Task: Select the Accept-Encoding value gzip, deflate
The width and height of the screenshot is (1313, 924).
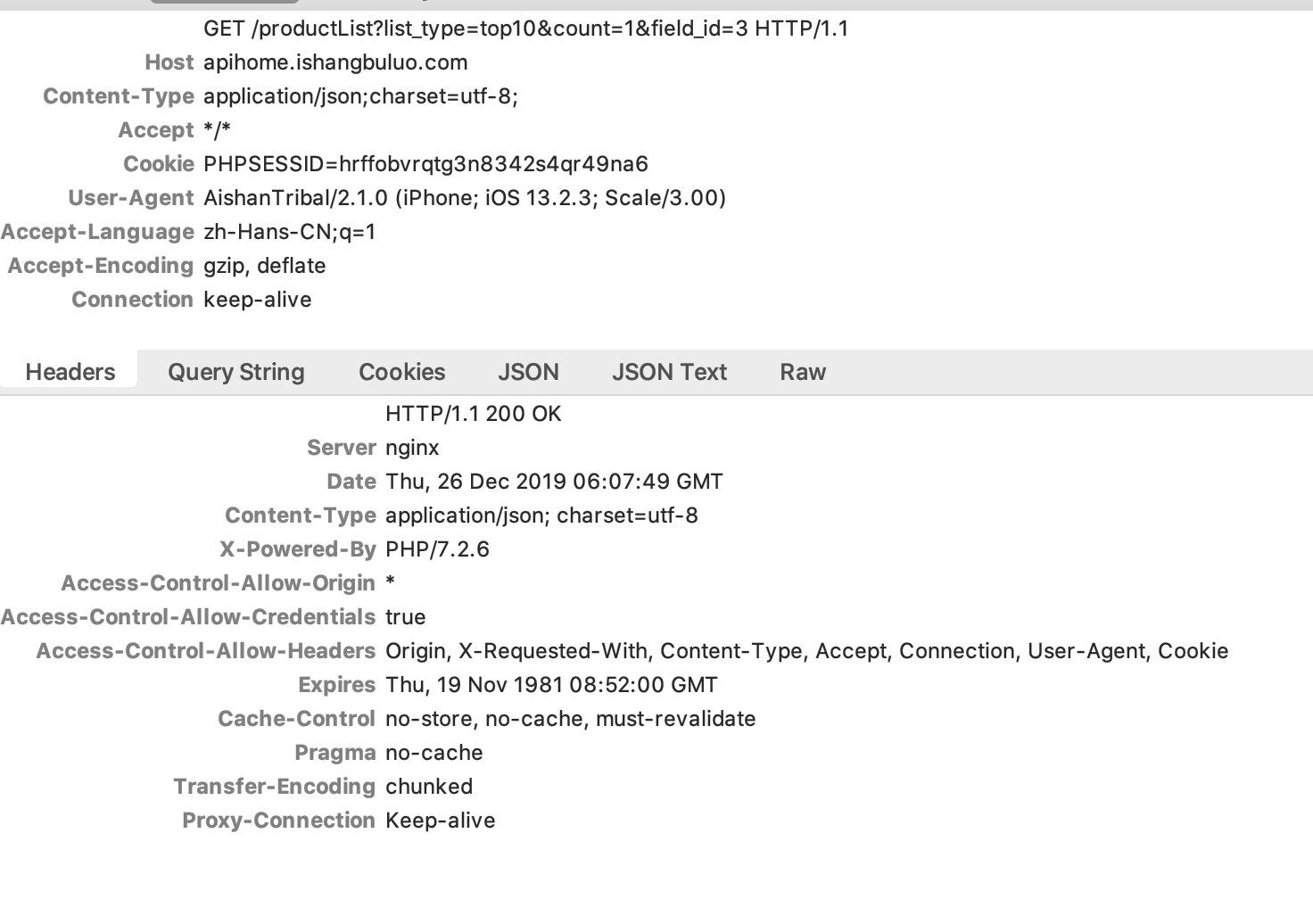Action: tap(264, 266)
